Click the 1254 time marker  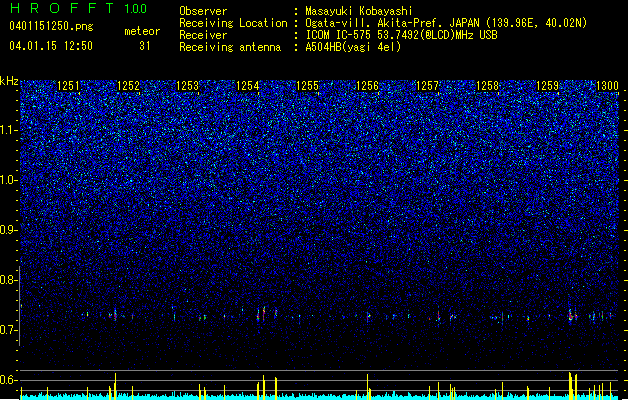click(248, 86)
